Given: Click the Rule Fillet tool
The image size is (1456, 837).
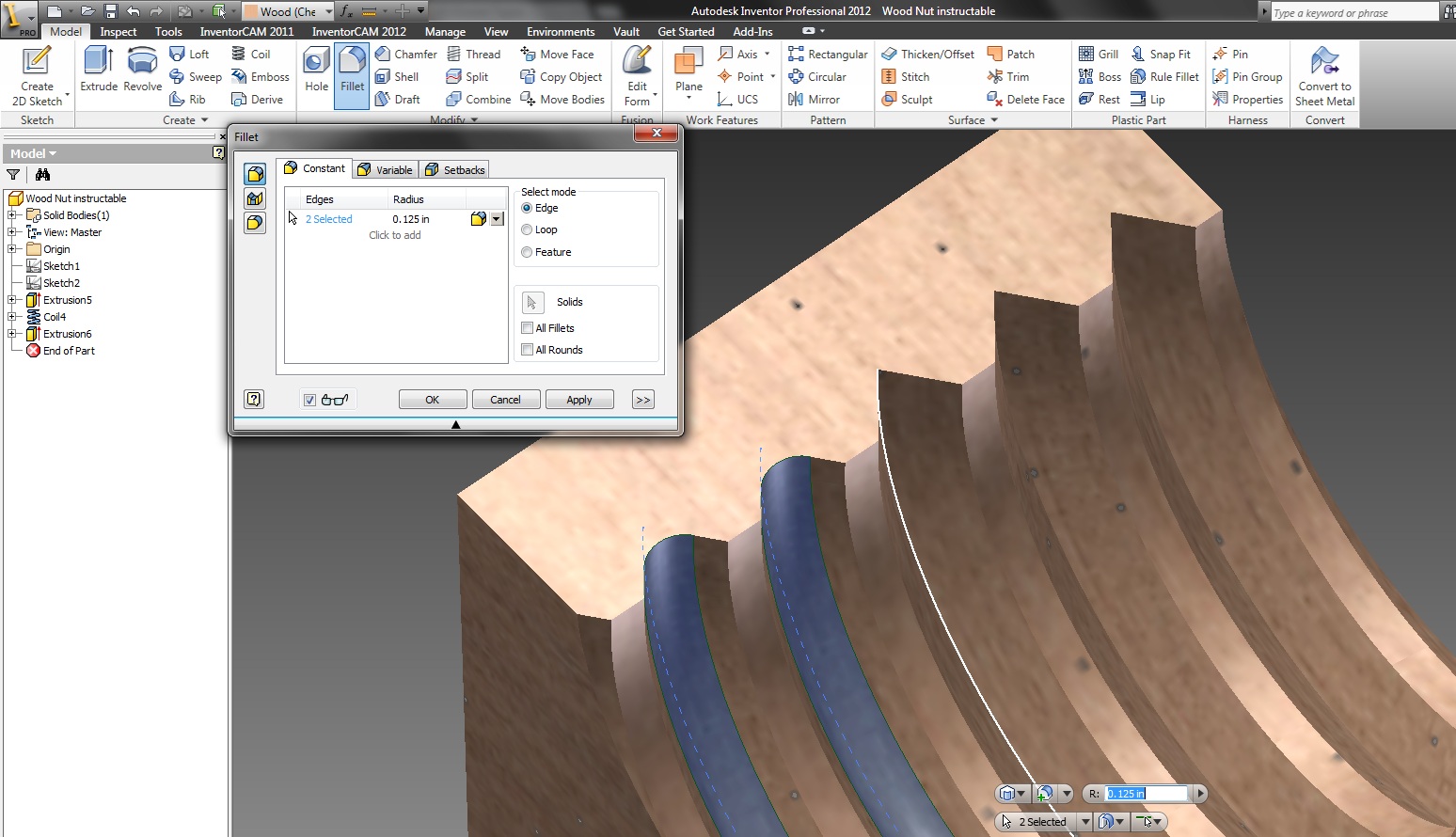Looking at the screenshot, I should (1165, 77).
